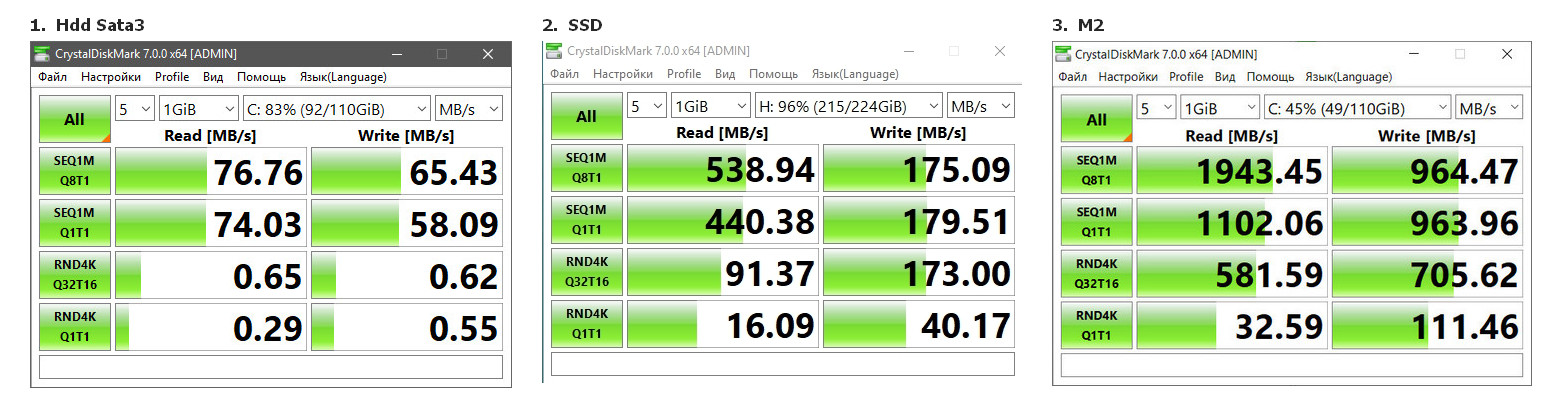
Task: Click the 65.43 write result in Hdd Sata3
Action: [407, 172]
